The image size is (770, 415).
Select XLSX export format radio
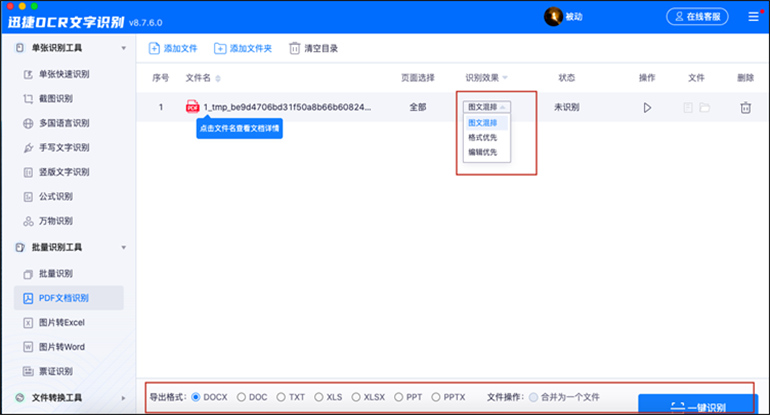(356, 397)
